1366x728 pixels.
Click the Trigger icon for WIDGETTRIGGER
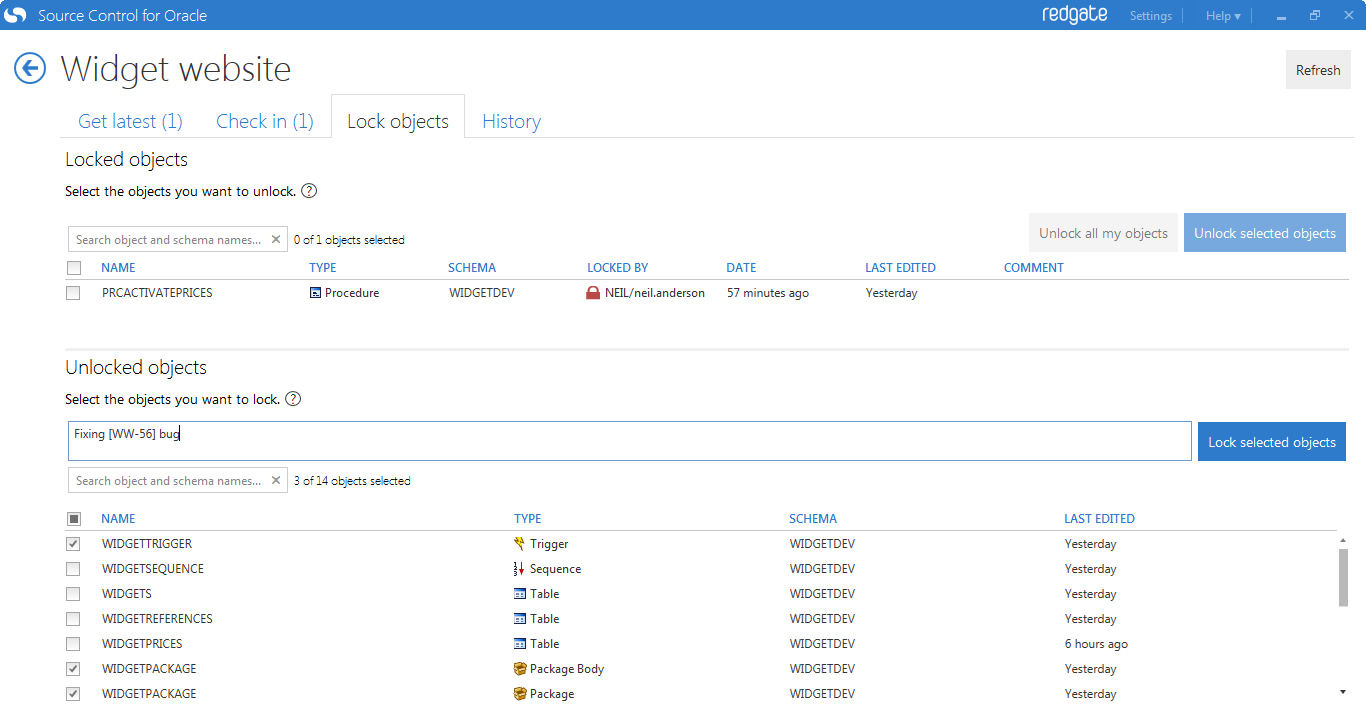pos(519,544)
